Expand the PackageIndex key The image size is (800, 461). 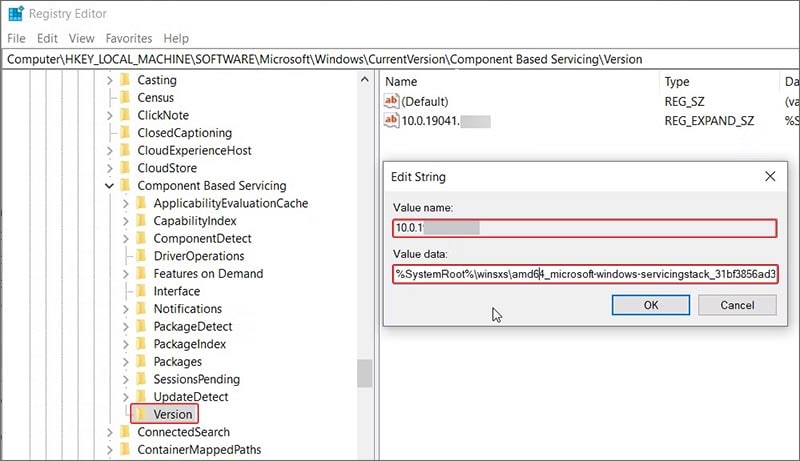[126, 344]
